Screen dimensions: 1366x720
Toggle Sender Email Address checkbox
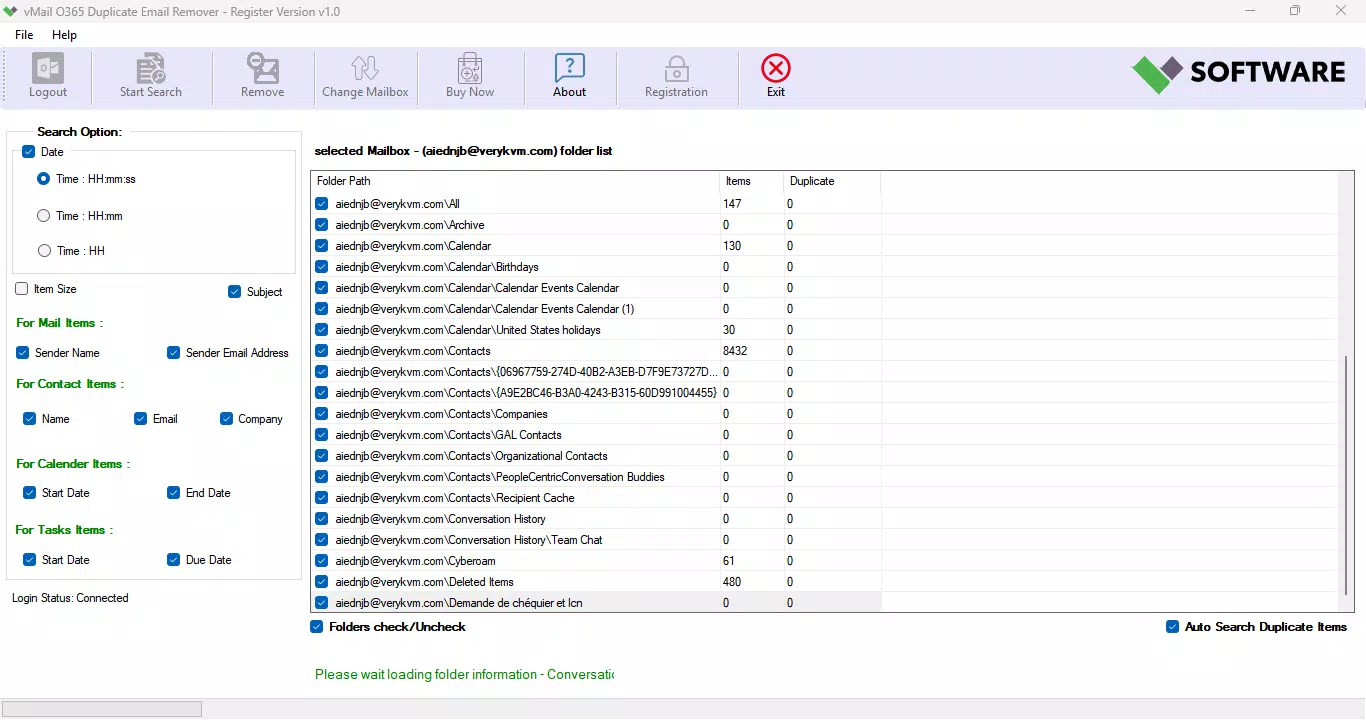pos(173,353)
